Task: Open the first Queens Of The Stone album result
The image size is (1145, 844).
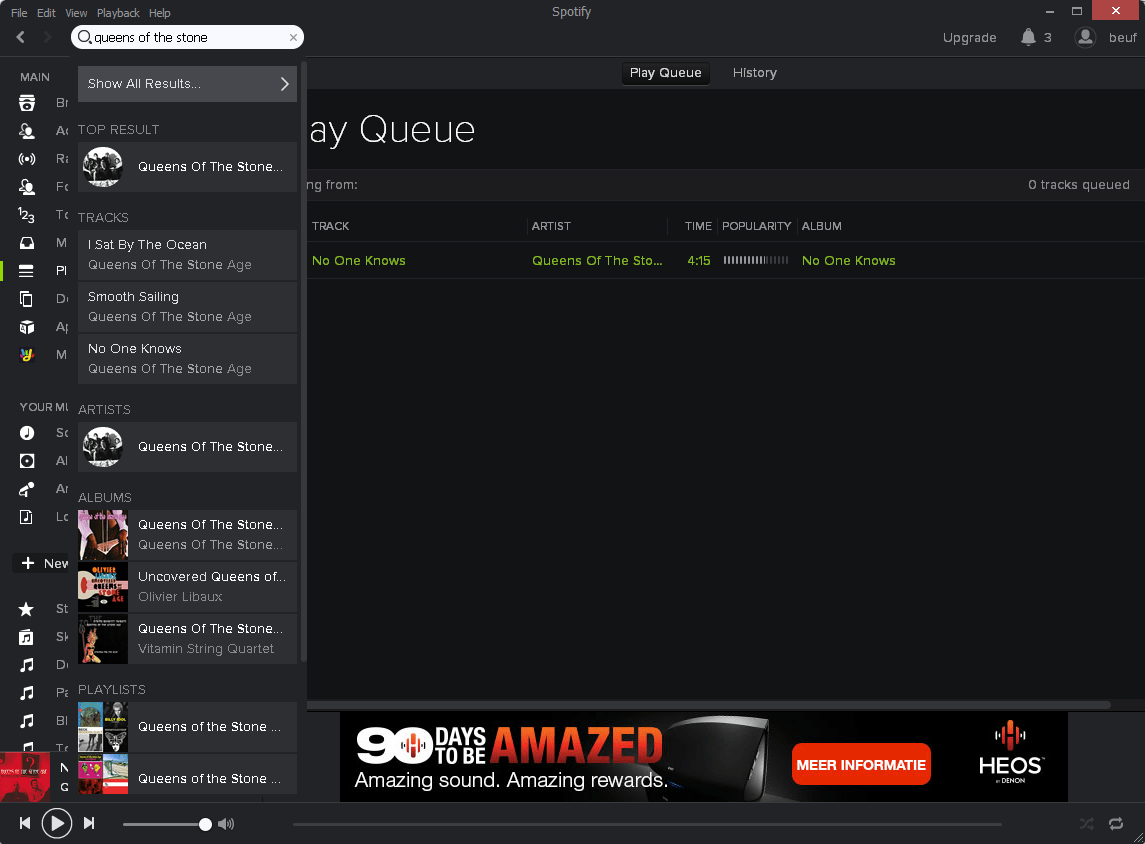Action: (188, 534)
